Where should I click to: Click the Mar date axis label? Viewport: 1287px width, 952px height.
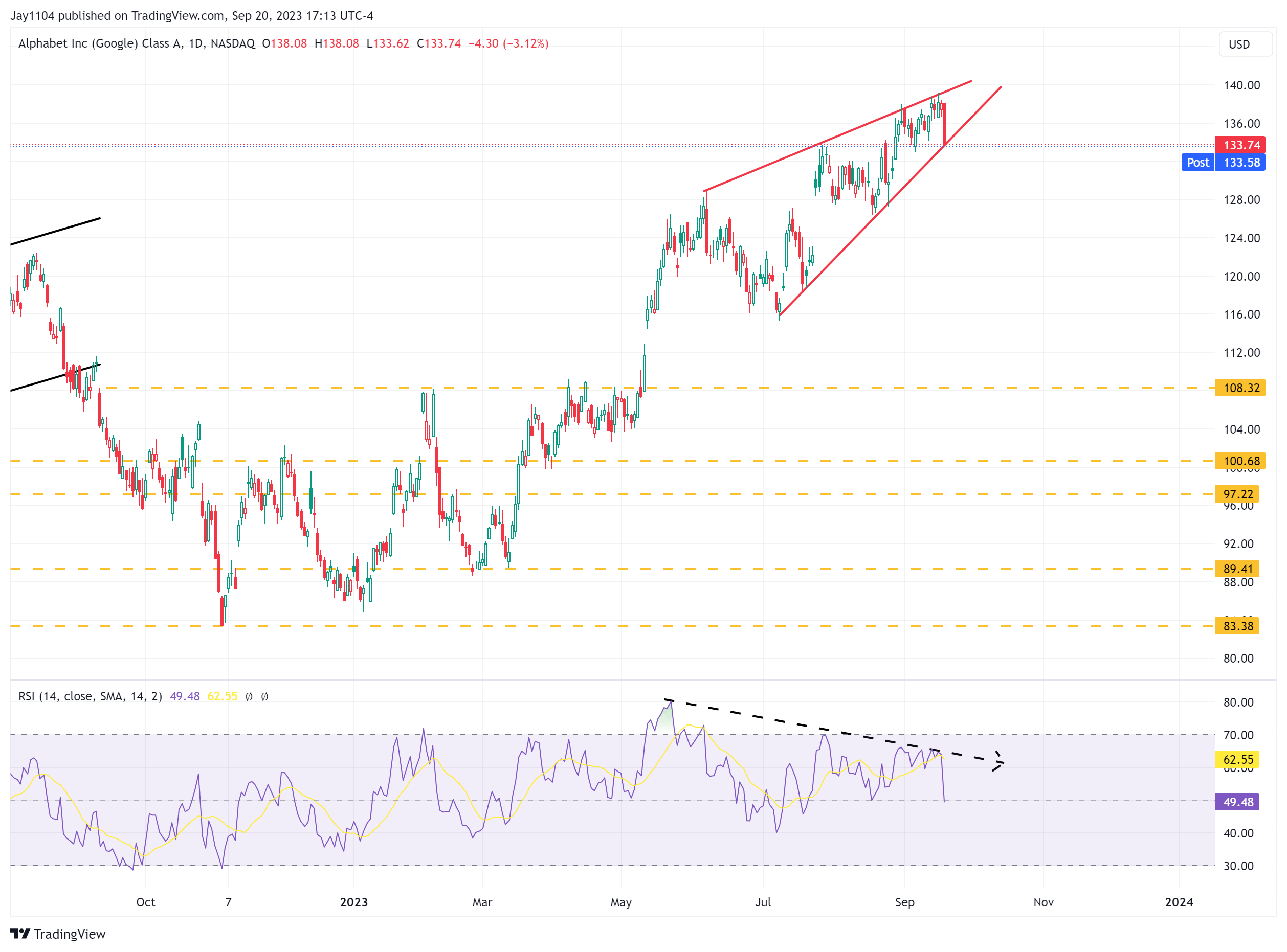click(482, 902)
